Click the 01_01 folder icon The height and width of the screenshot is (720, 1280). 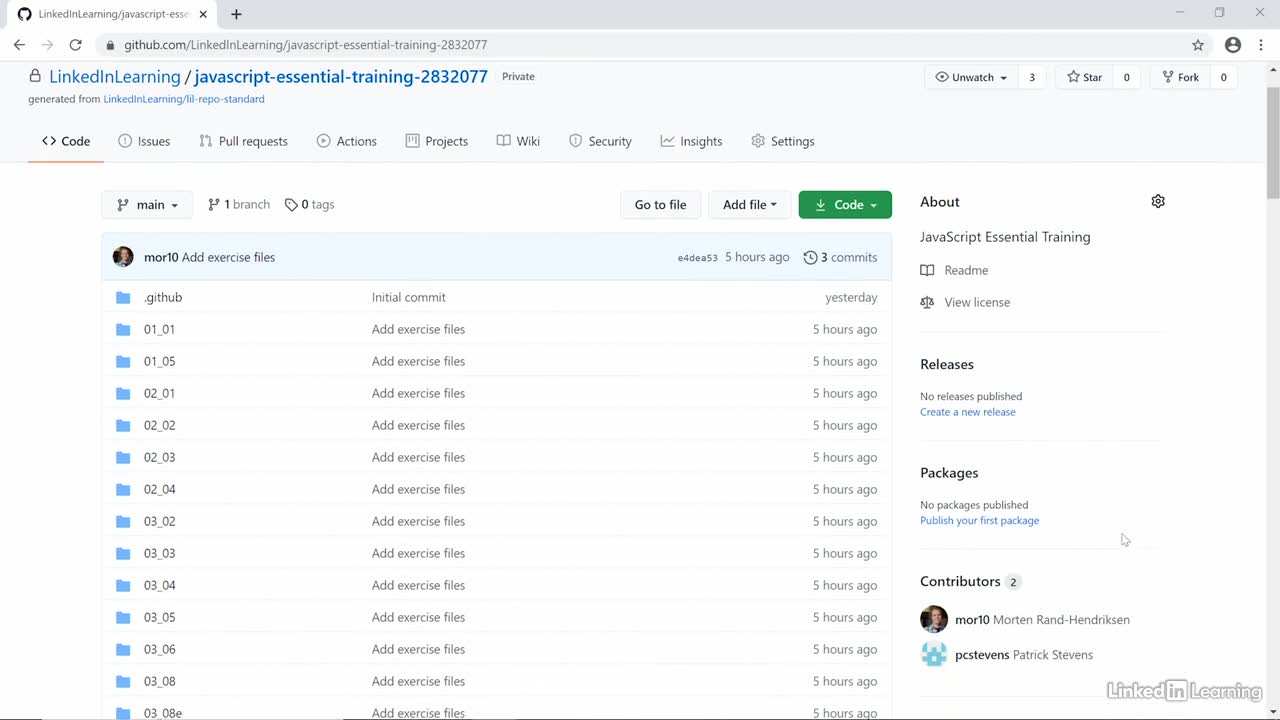pos(123,329)
